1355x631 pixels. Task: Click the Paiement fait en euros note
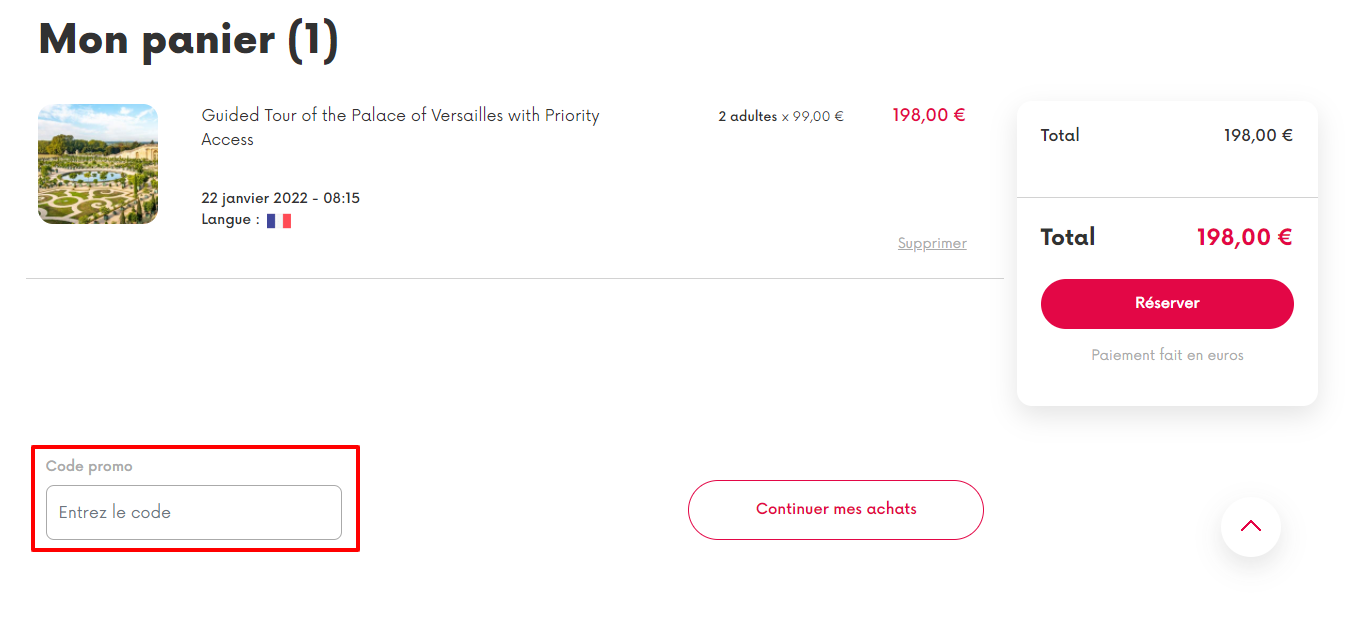[1167, 355]
